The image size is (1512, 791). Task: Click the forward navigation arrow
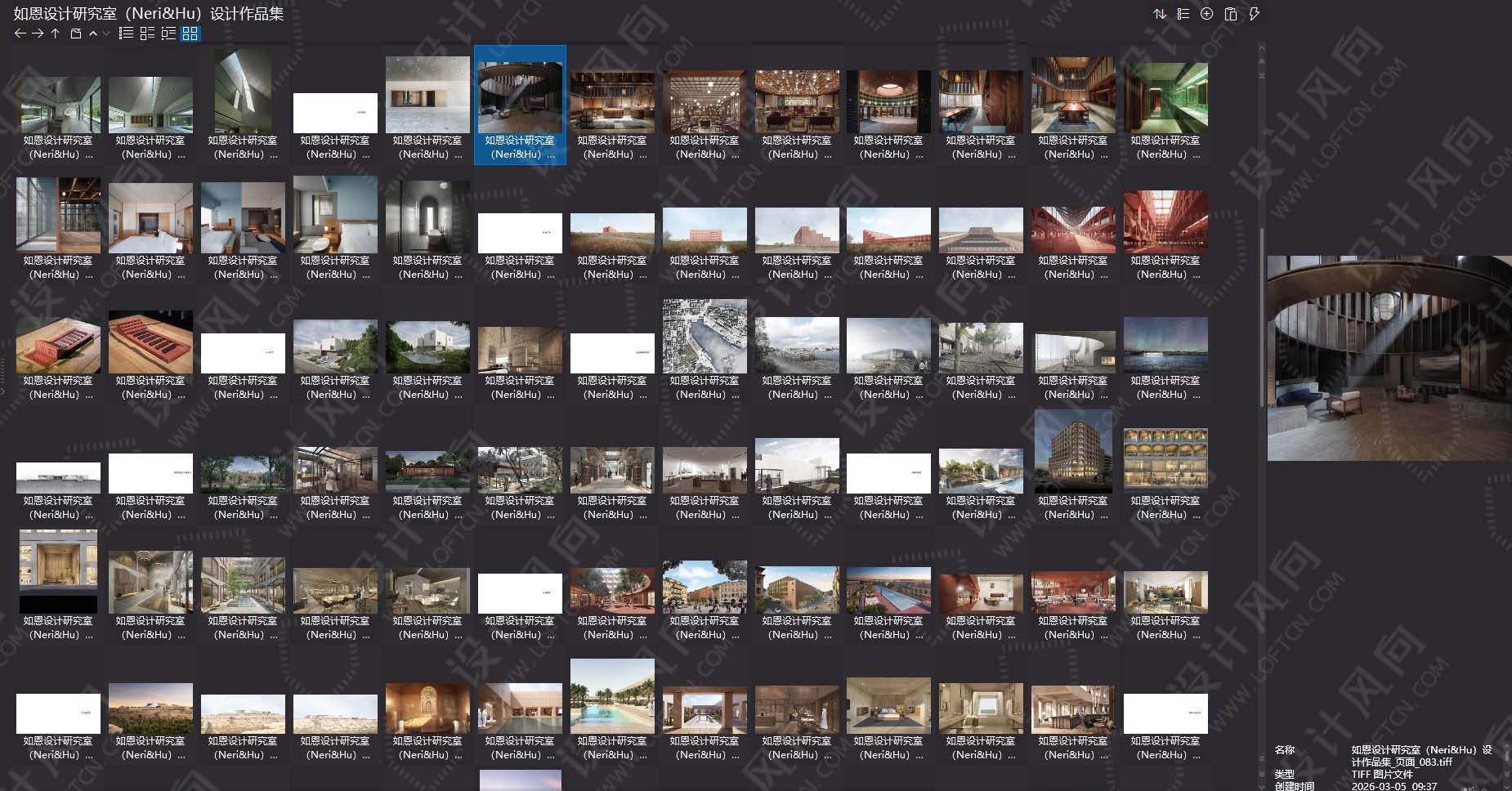[38, 34]
